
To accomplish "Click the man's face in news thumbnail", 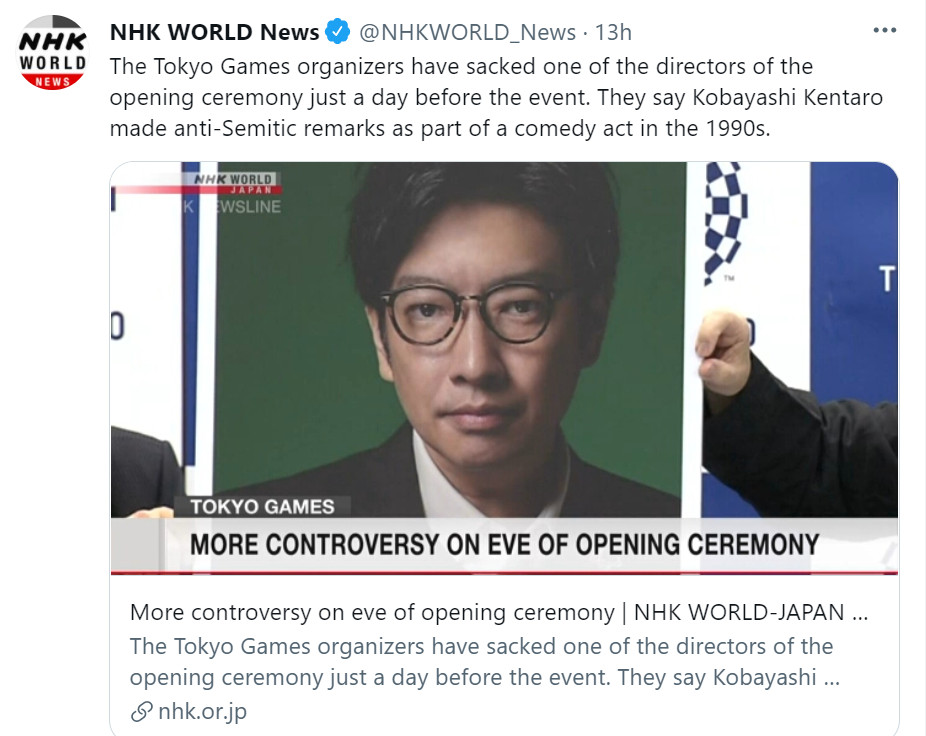I will 478,331.
